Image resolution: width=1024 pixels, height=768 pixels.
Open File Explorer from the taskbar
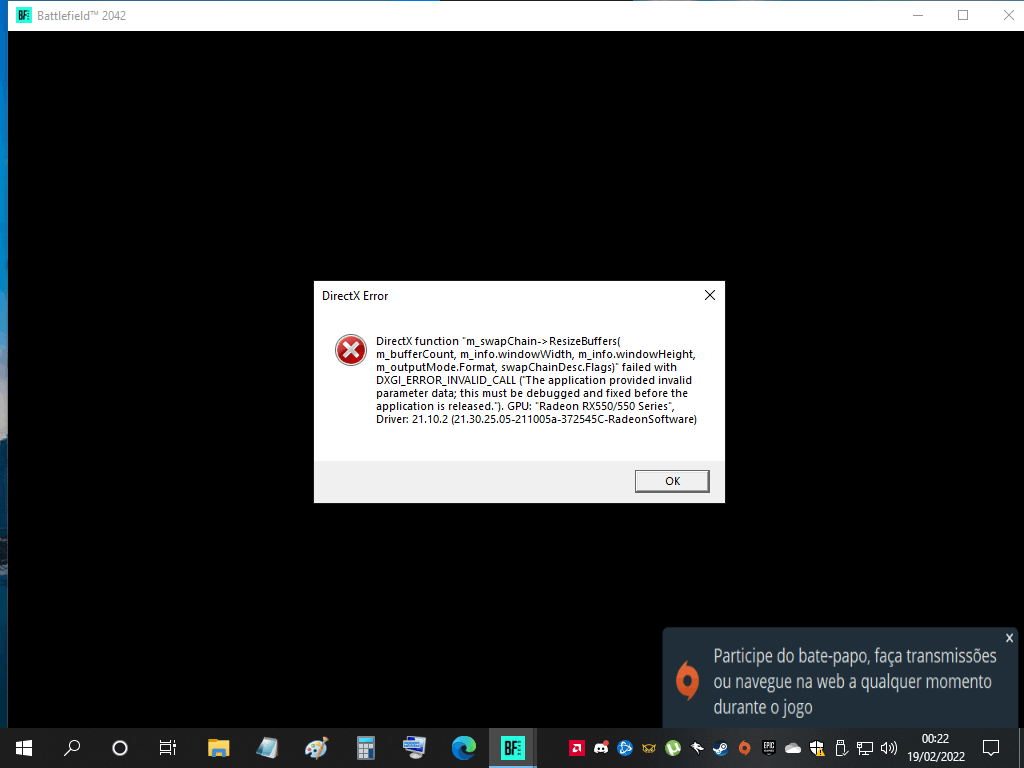[218, 748]
